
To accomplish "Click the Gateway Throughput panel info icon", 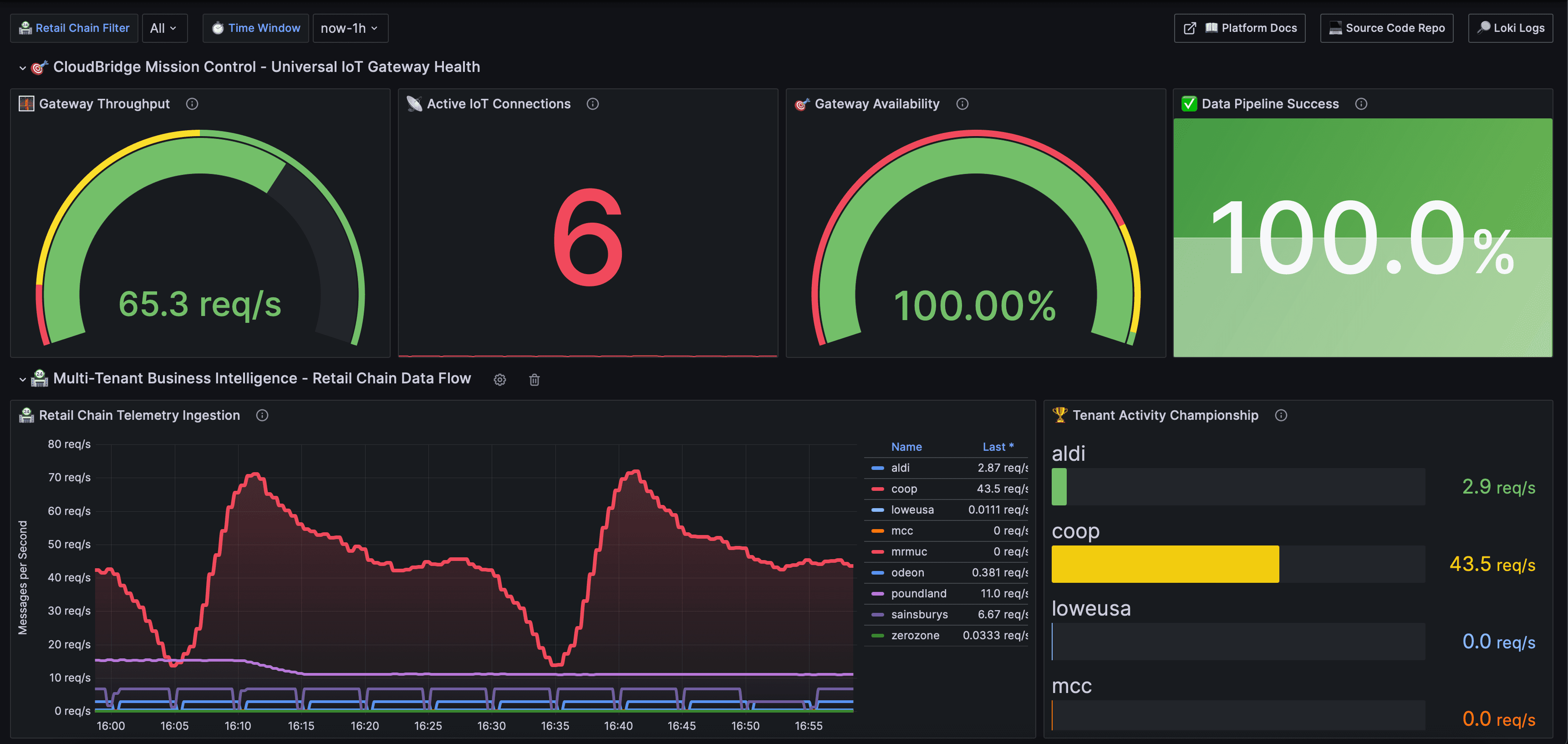I will pos(192,103).
